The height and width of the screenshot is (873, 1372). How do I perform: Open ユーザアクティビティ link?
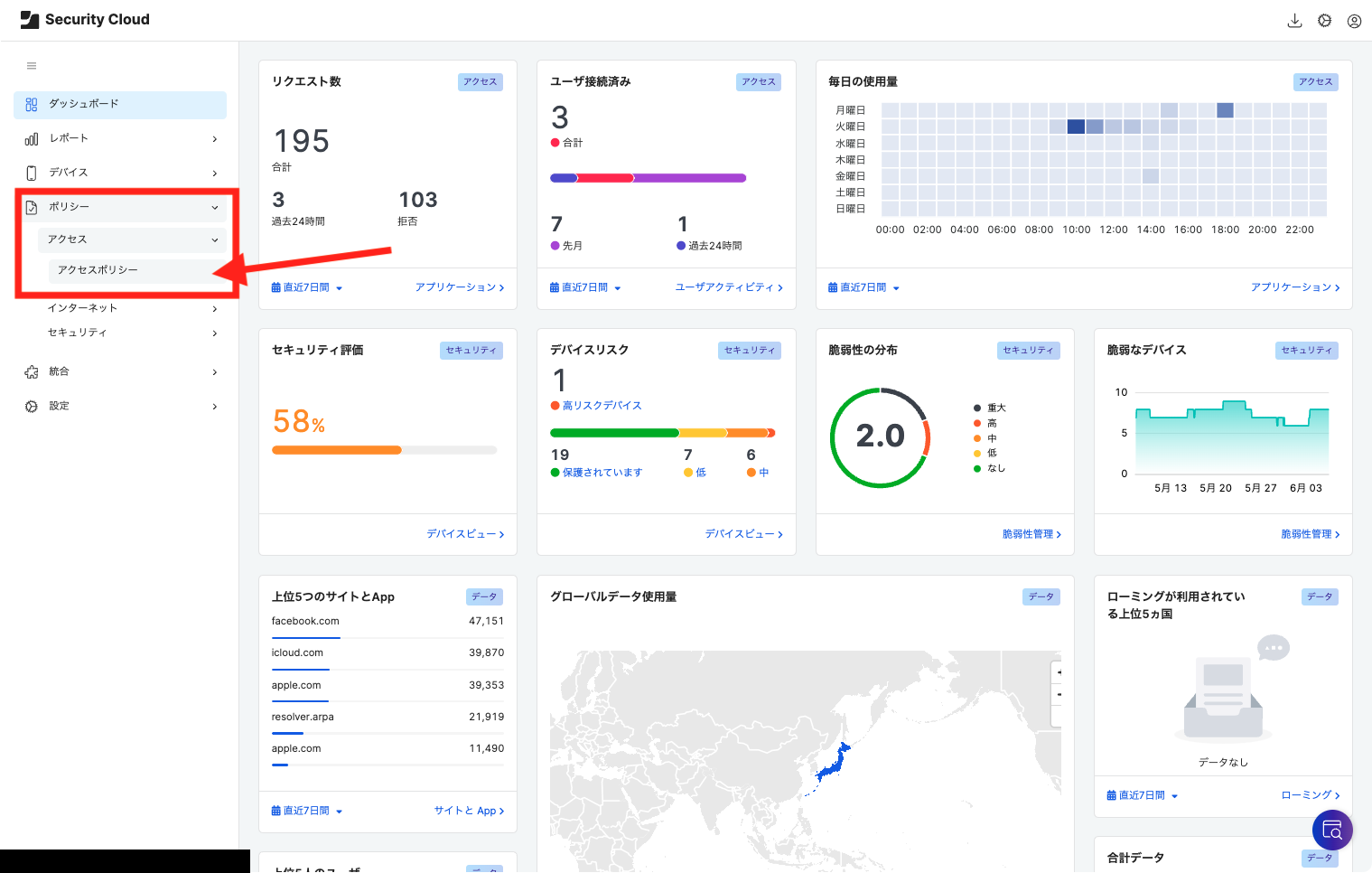[x=729, y=287]
